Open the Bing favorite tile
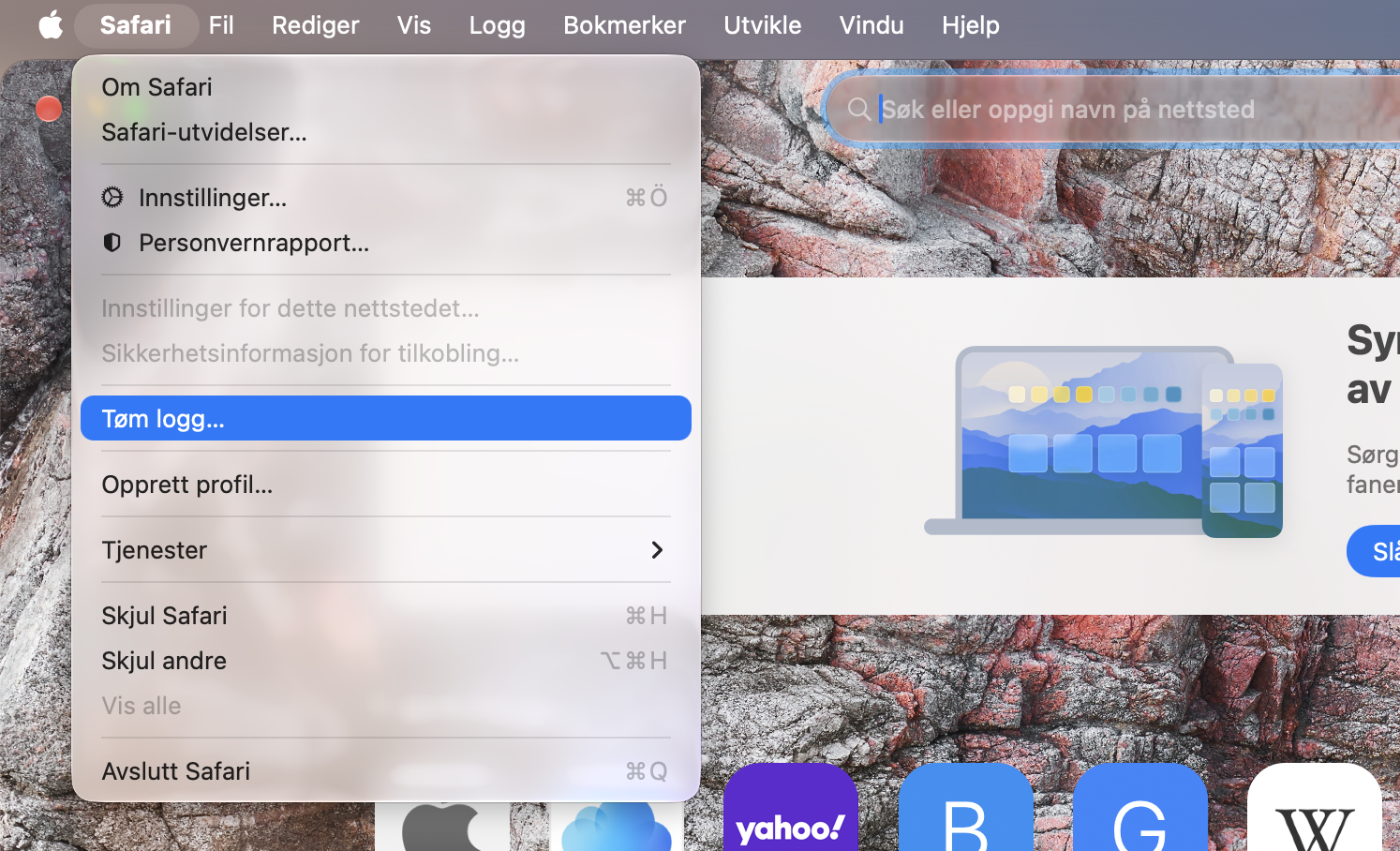The width and height of the screenshot is (1400, 851). pyautogui.click(x=966, y=807)
